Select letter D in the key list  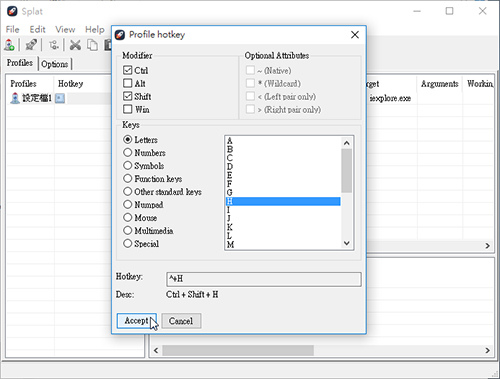[x=283, y=166]
